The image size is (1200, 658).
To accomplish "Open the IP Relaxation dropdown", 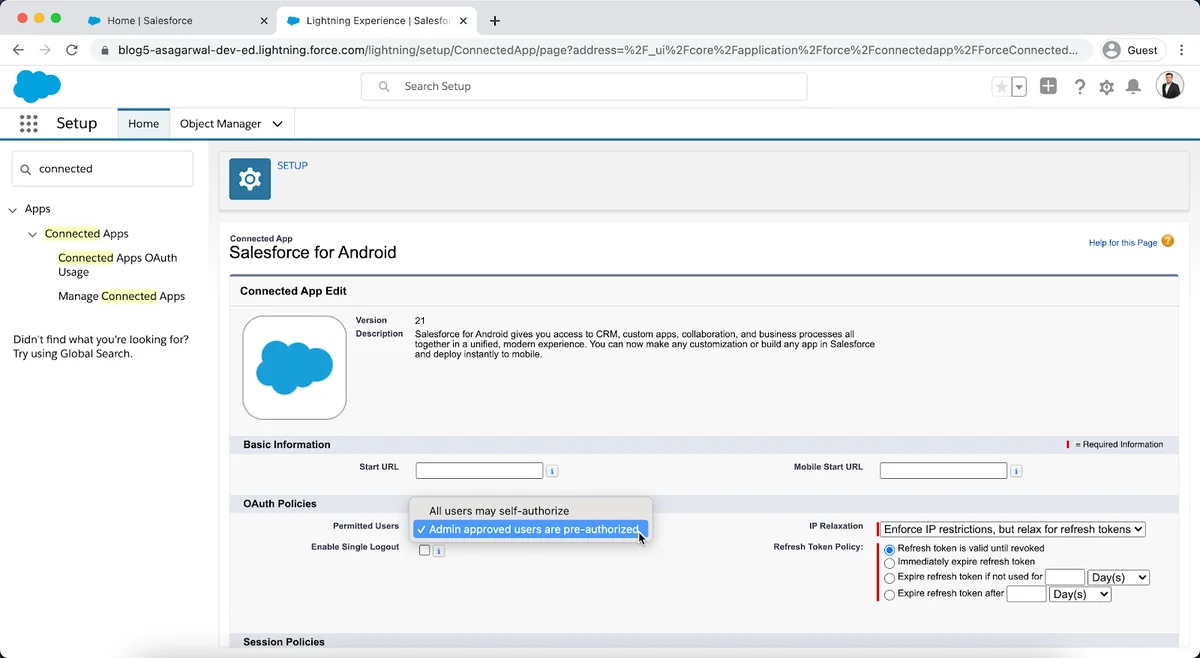I will 1013,529.
